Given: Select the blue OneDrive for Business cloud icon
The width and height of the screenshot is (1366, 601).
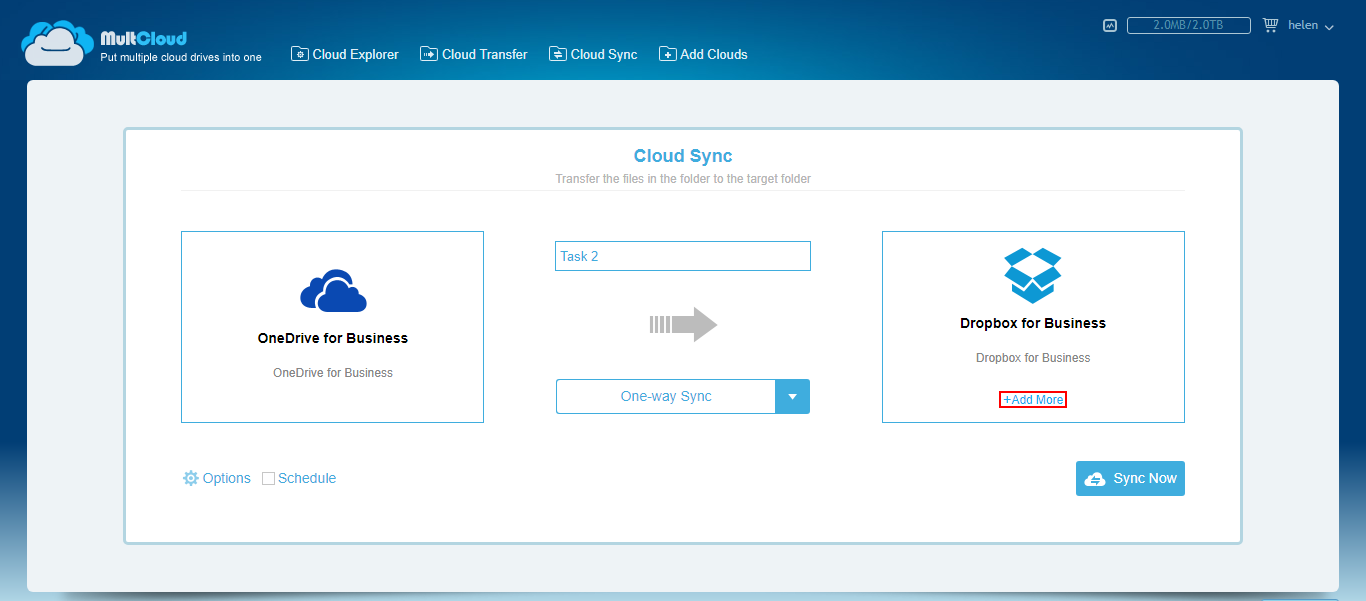Looking at the screenshot, I should [333, 291].
